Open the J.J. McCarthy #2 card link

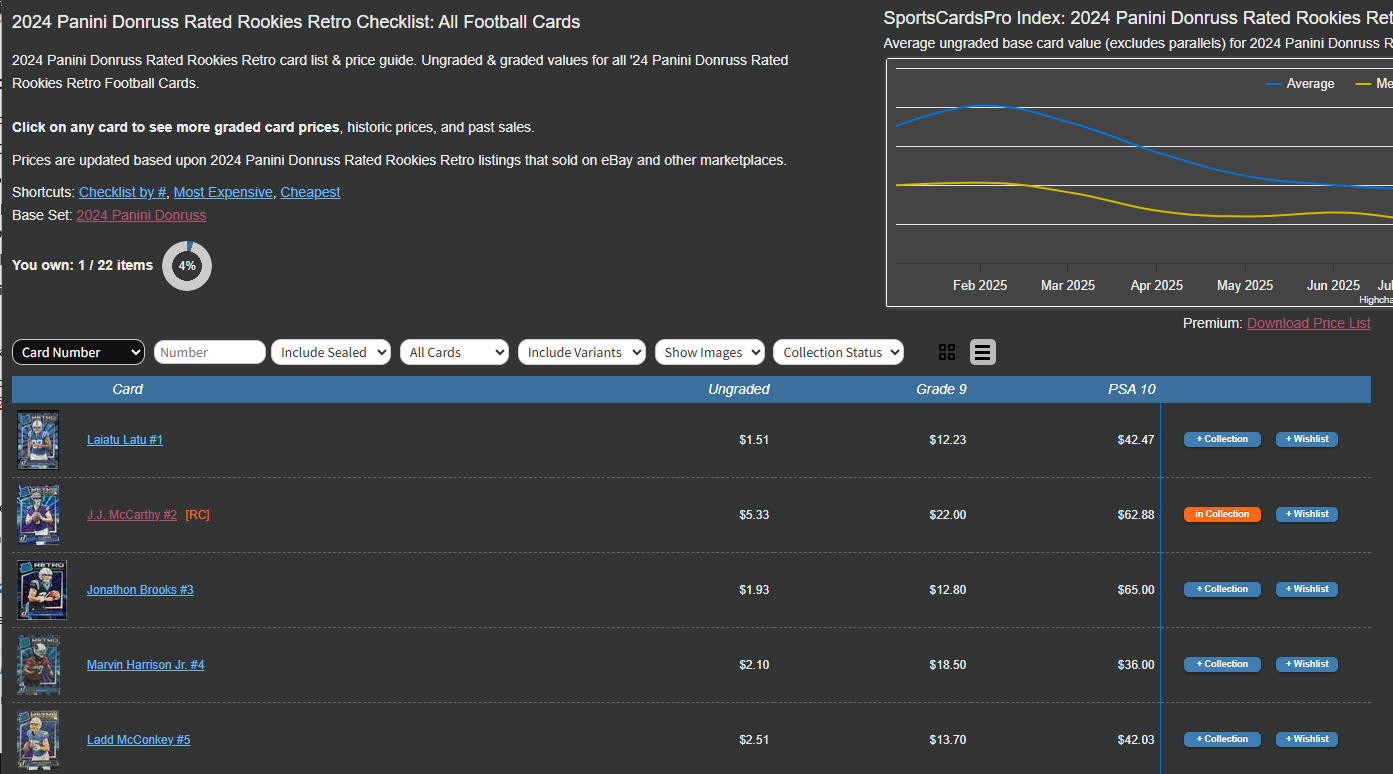tap(132, 515)
